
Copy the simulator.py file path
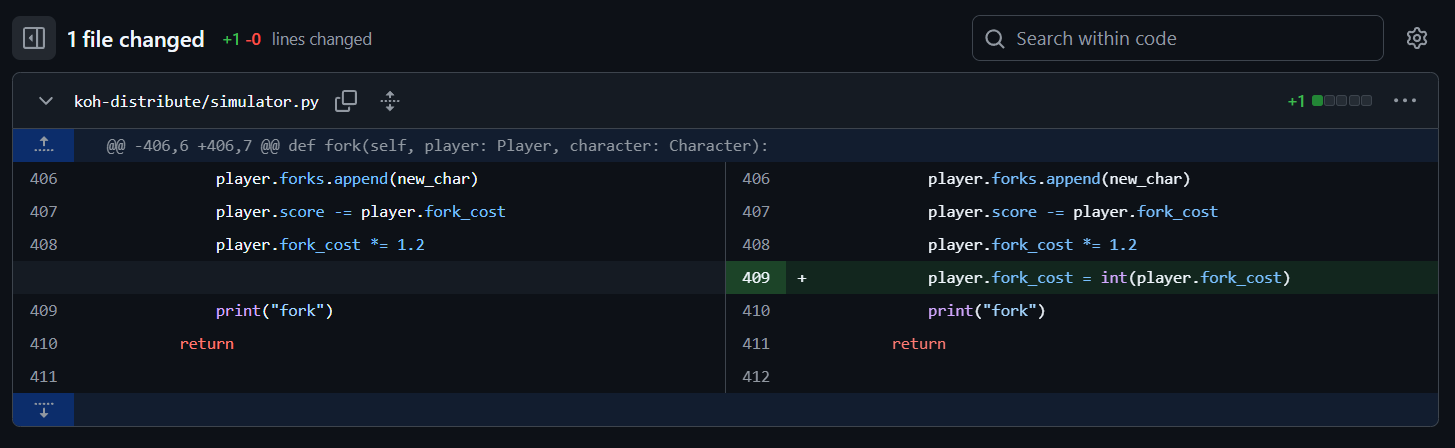click(x=346, y=100)
